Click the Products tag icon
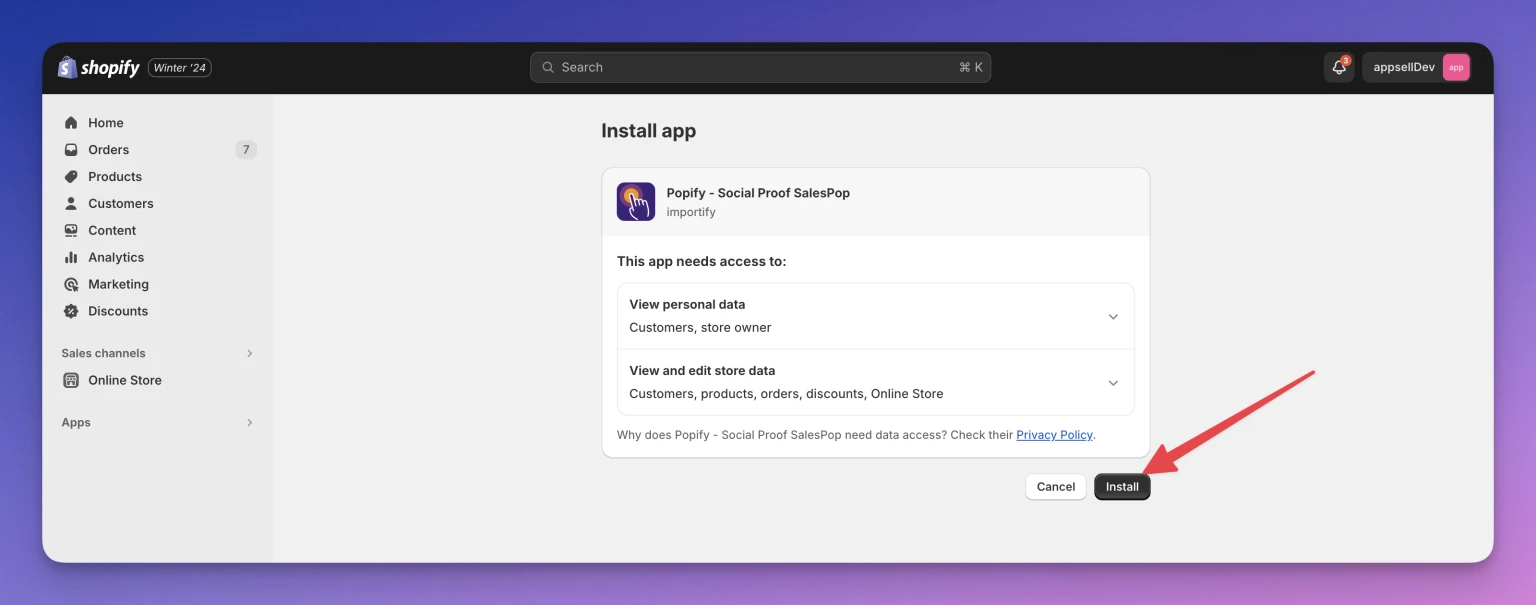Image resolution: width=1536 pixels, height=605 pixels. (71, 177)
